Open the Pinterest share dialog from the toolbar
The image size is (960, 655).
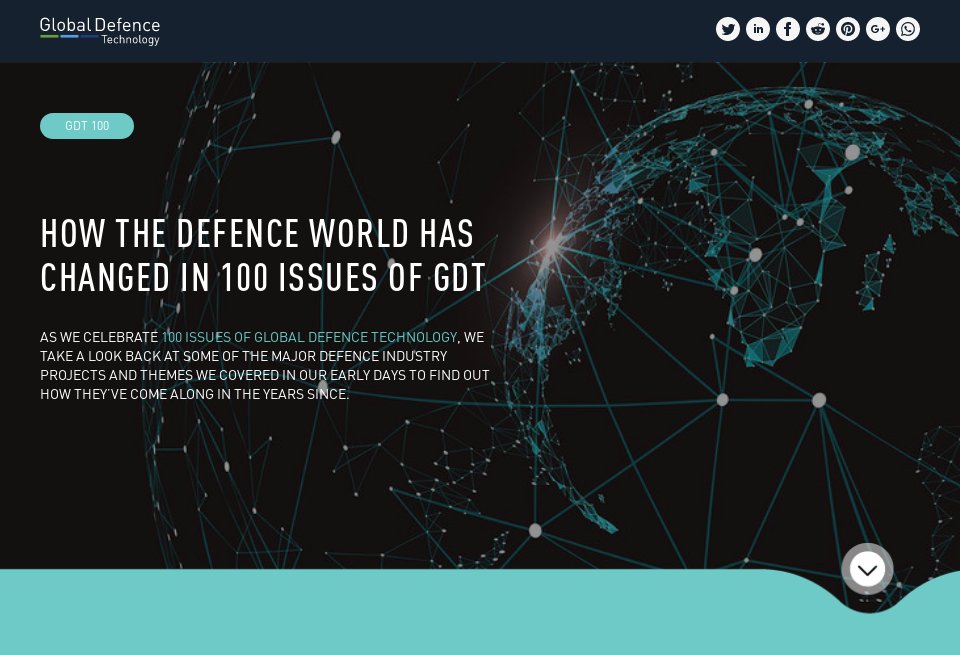[848, 29]
